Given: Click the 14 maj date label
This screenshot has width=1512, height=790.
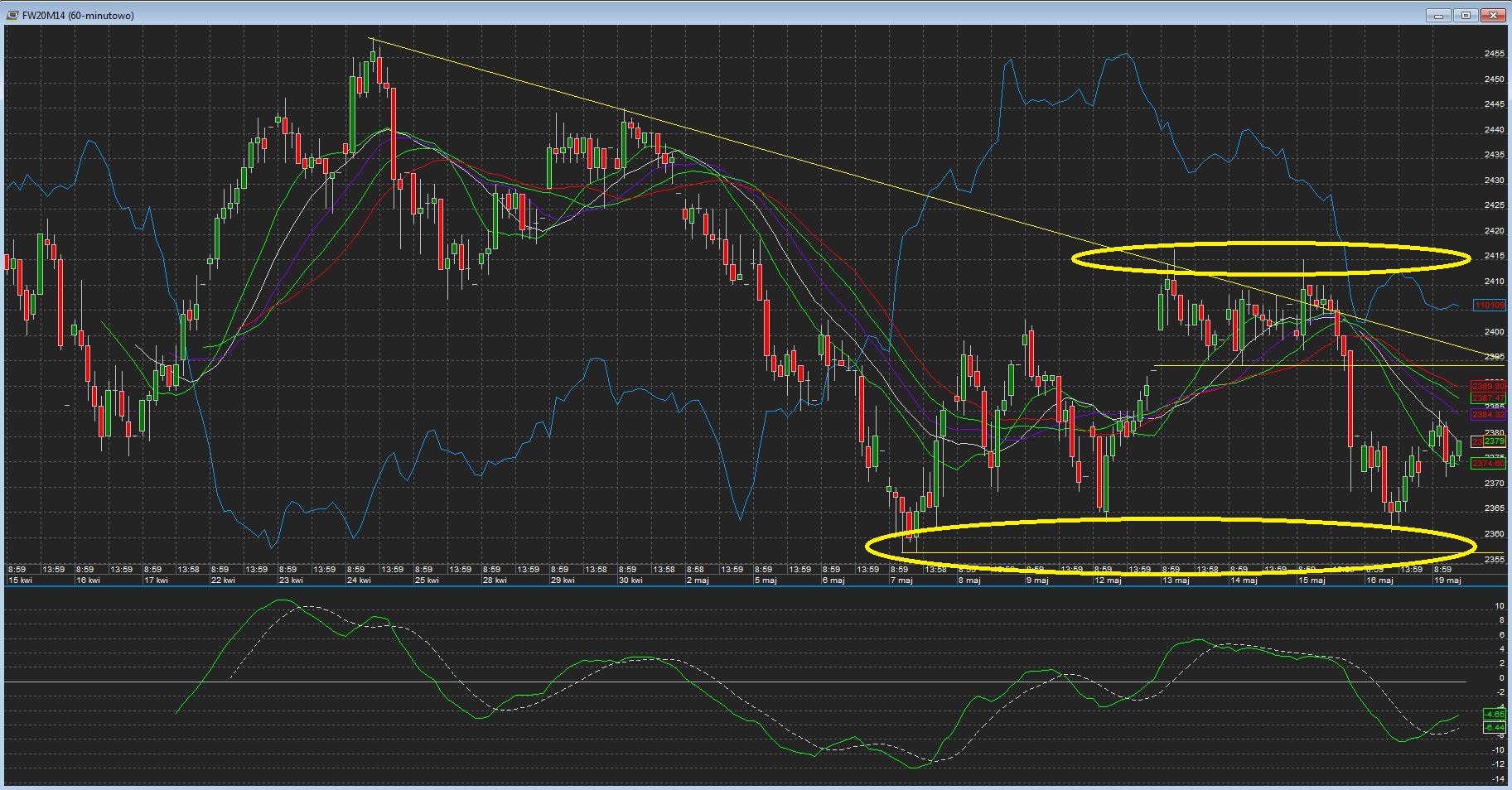Looking at the screenshot, I should [x=1244, y=580].
